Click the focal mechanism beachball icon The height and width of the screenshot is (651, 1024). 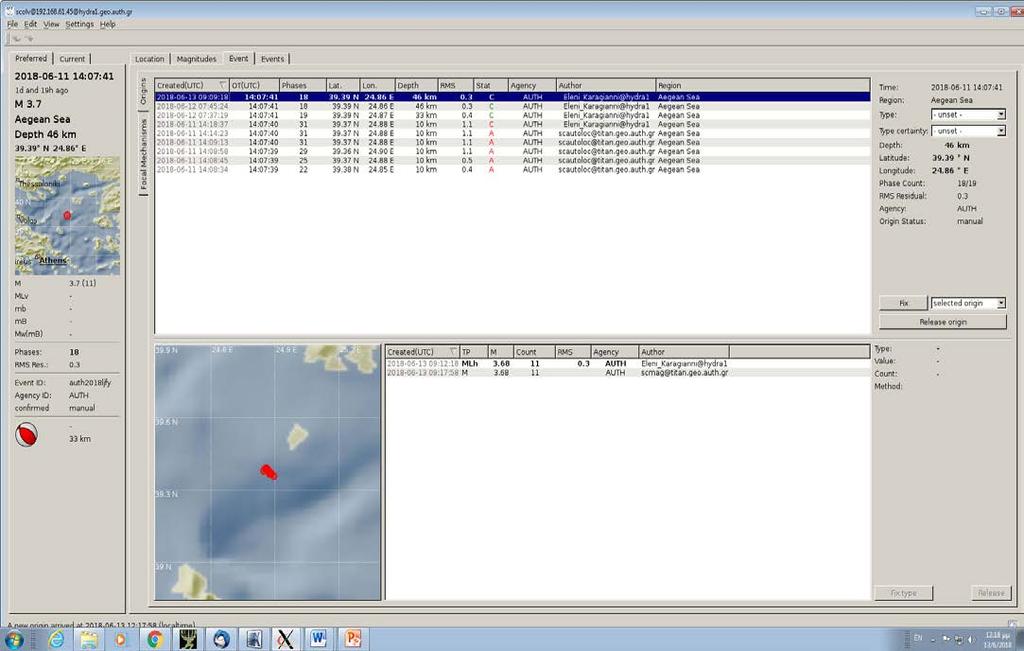(x=26, y=435)
